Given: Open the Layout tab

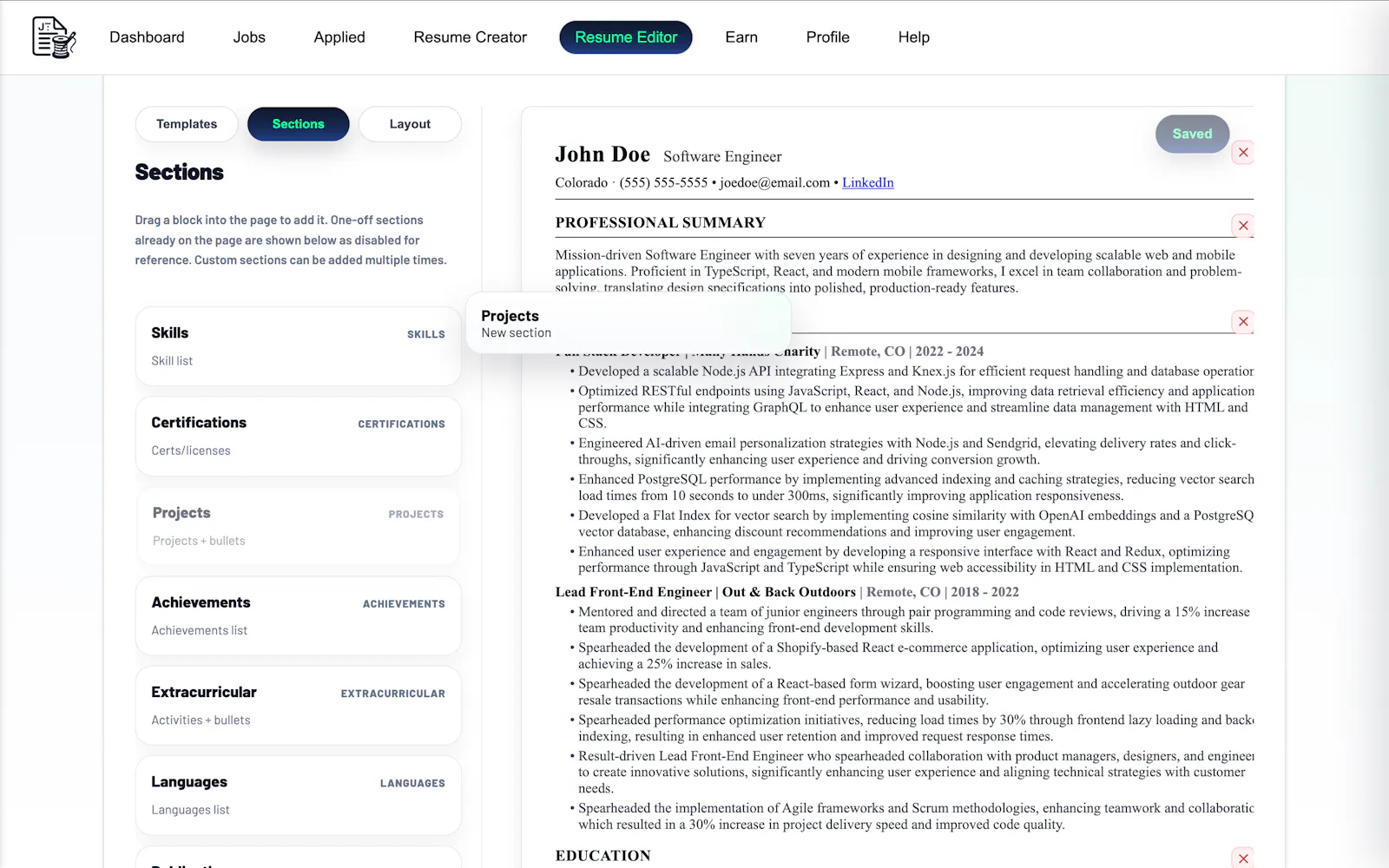Looking at the screenshot, I should (x=410, y=124).
